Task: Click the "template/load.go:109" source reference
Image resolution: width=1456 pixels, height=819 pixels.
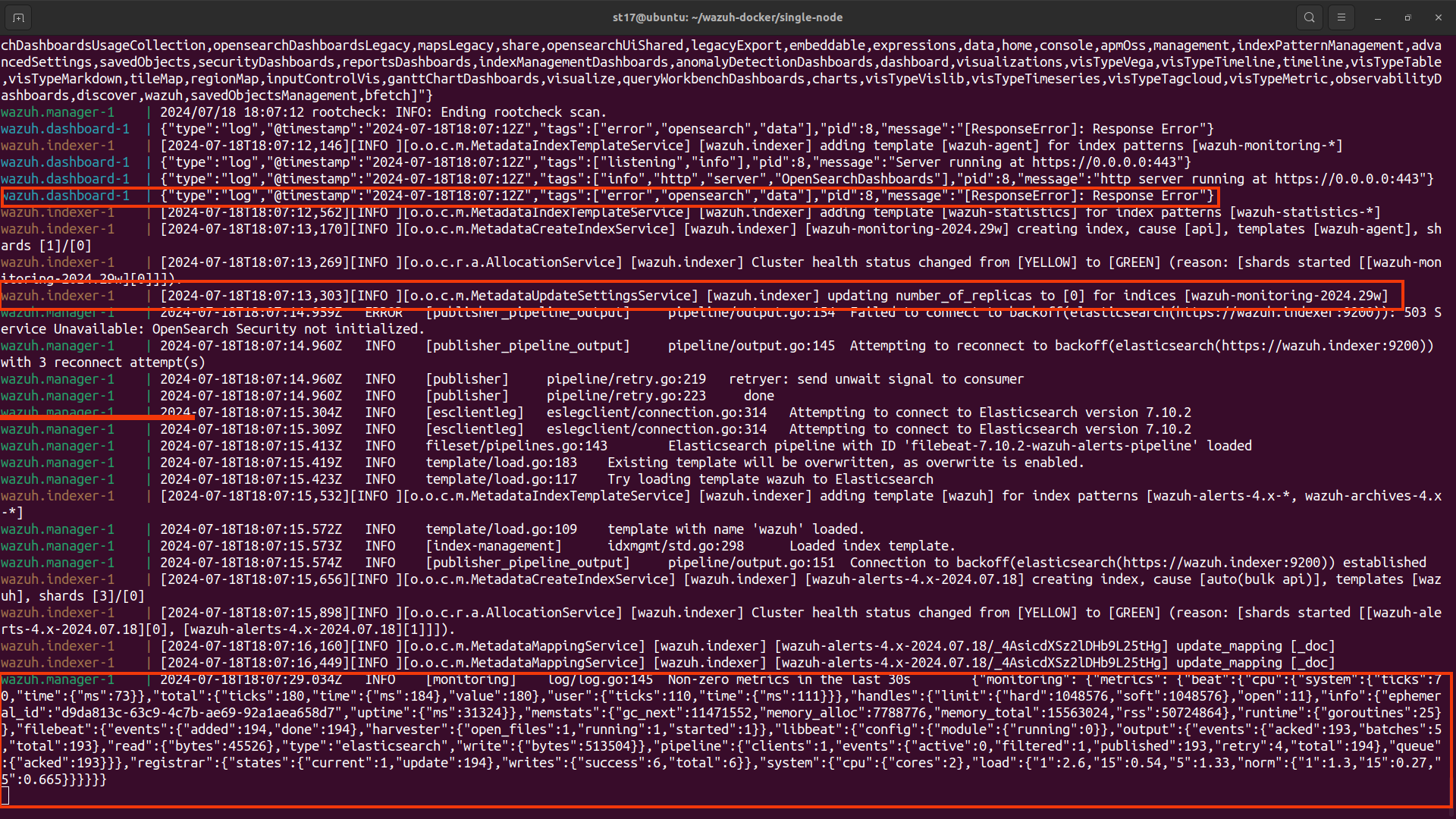Action: (501, 529)
